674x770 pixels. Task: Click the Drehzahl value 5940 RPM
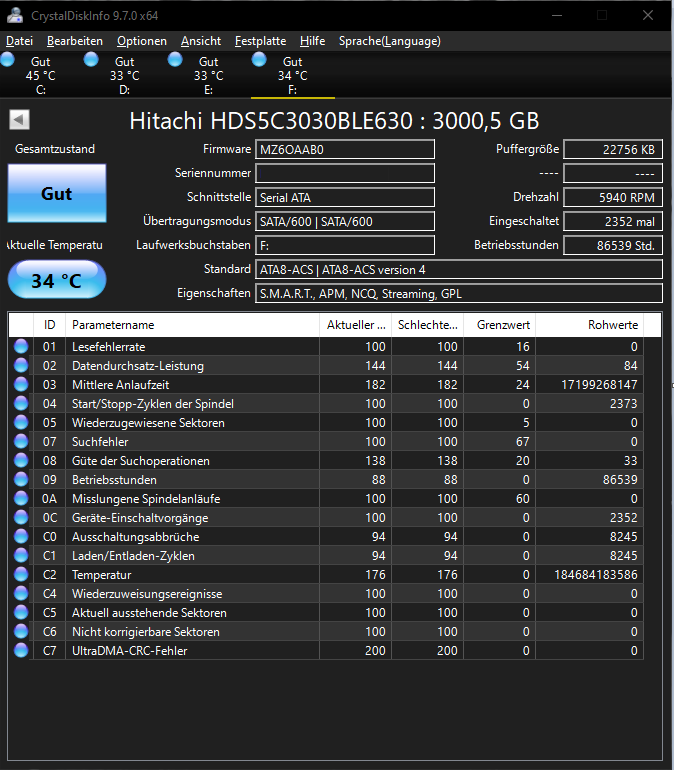(x=613, y=197)
